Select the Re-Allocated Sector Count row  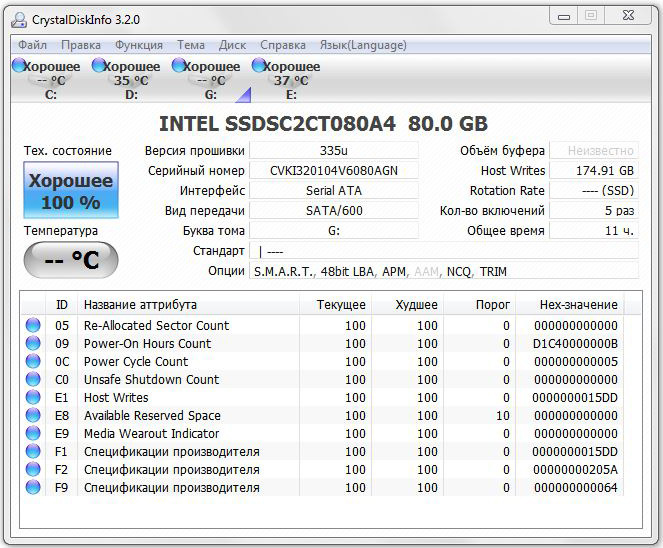click(x=323, y=325)
